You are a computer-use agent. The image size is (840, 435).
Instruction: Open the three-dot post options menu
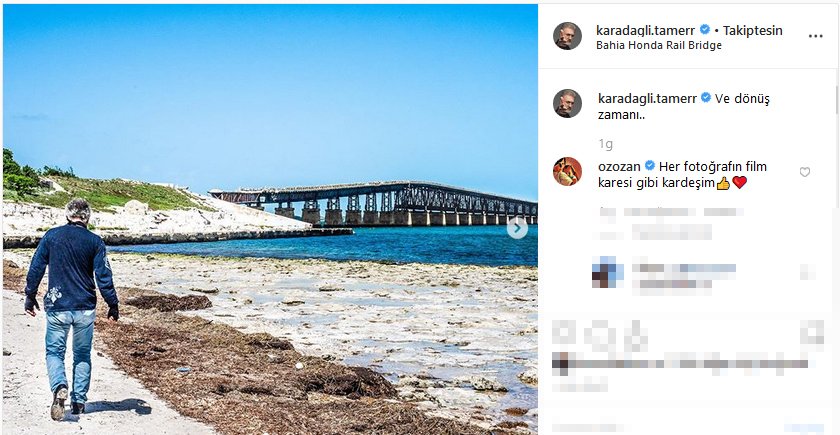[x=815, y=36]
